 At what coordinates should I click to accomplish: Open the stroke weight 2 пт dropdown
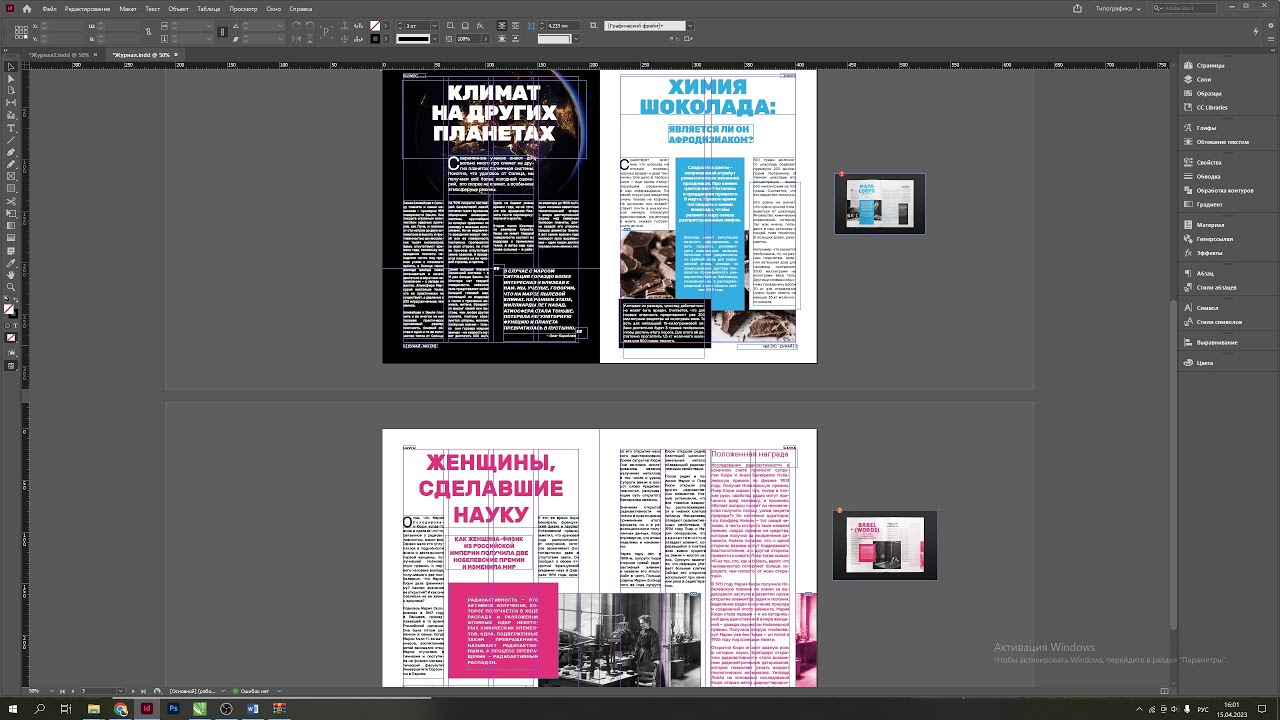tap(435, 25)
